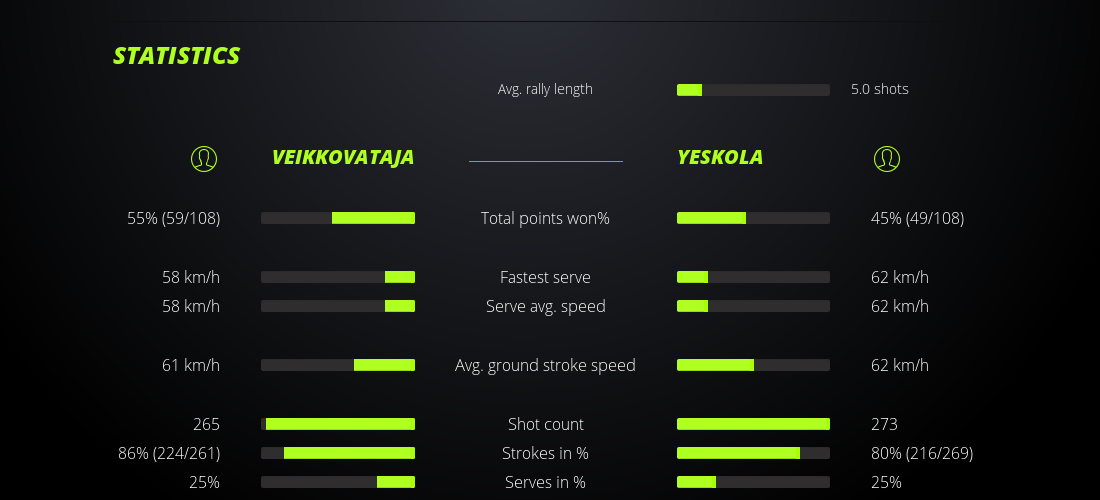Click Veikkovataja's Total points won bar
The width and height of the screenshot is (1100, 500).
(x=338, y=218)
